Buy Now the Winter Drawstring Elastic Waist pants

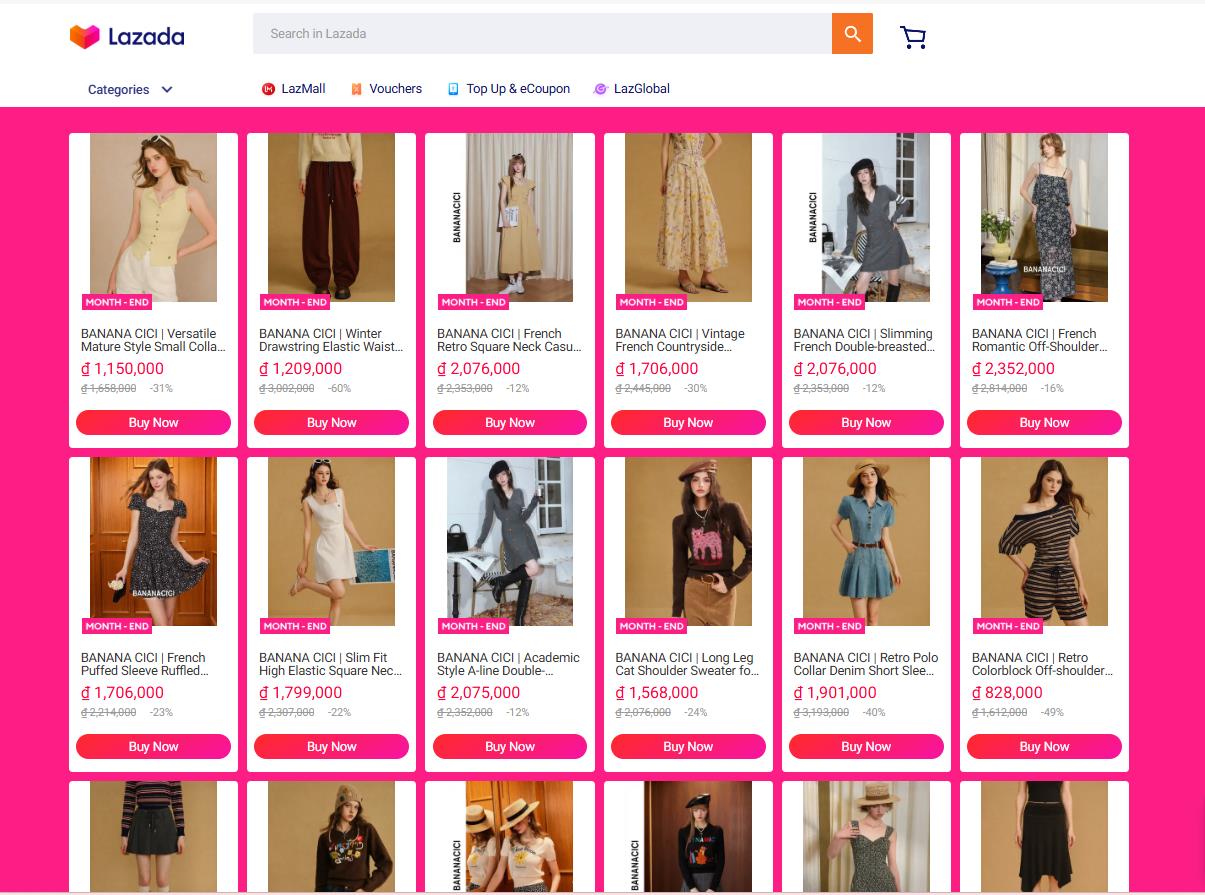pyautogui.click(x=331, y=423)
